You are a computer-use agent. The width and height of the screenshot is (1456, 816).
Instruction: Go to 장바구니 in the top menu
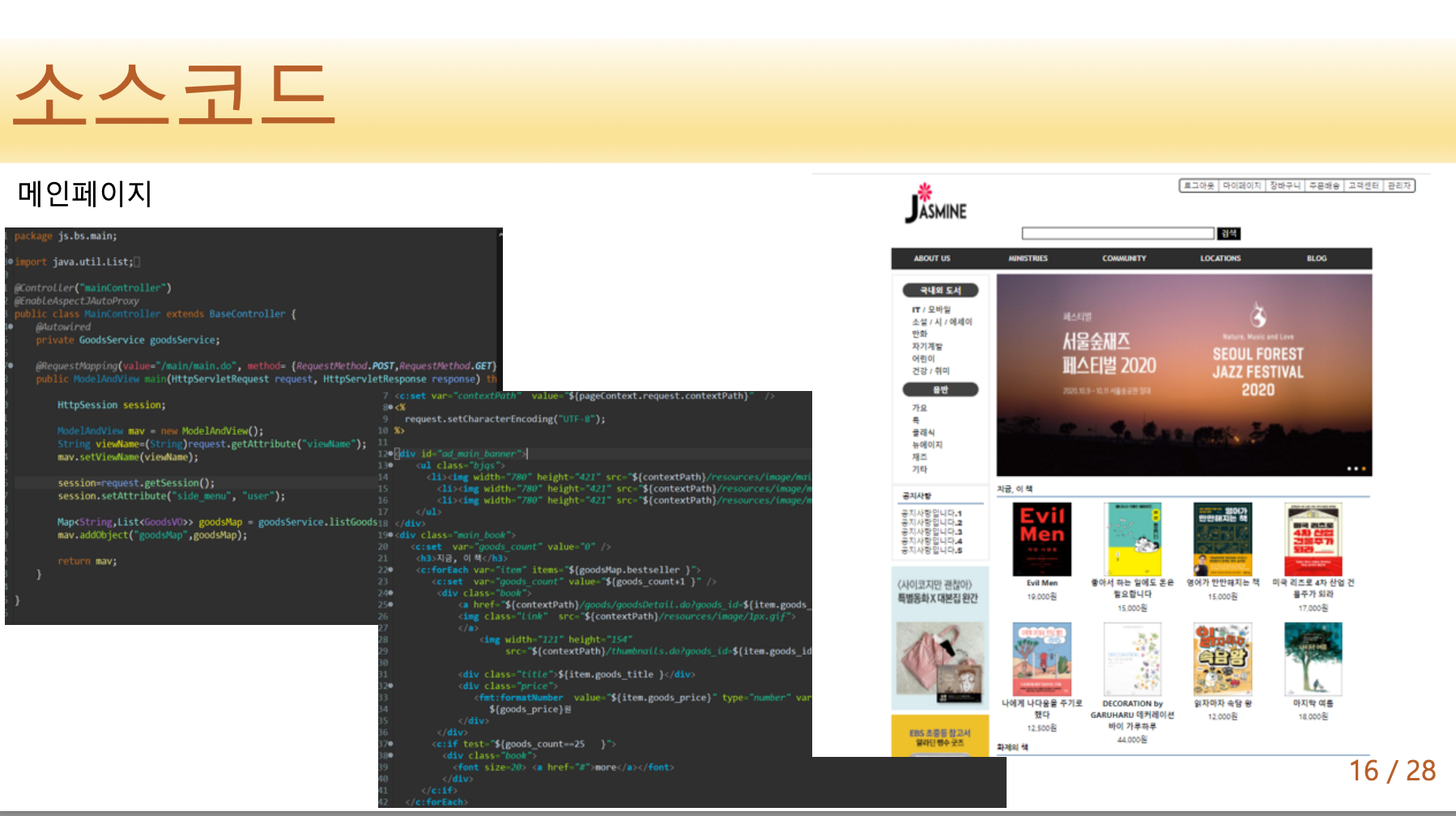(x=1284, y=186)
